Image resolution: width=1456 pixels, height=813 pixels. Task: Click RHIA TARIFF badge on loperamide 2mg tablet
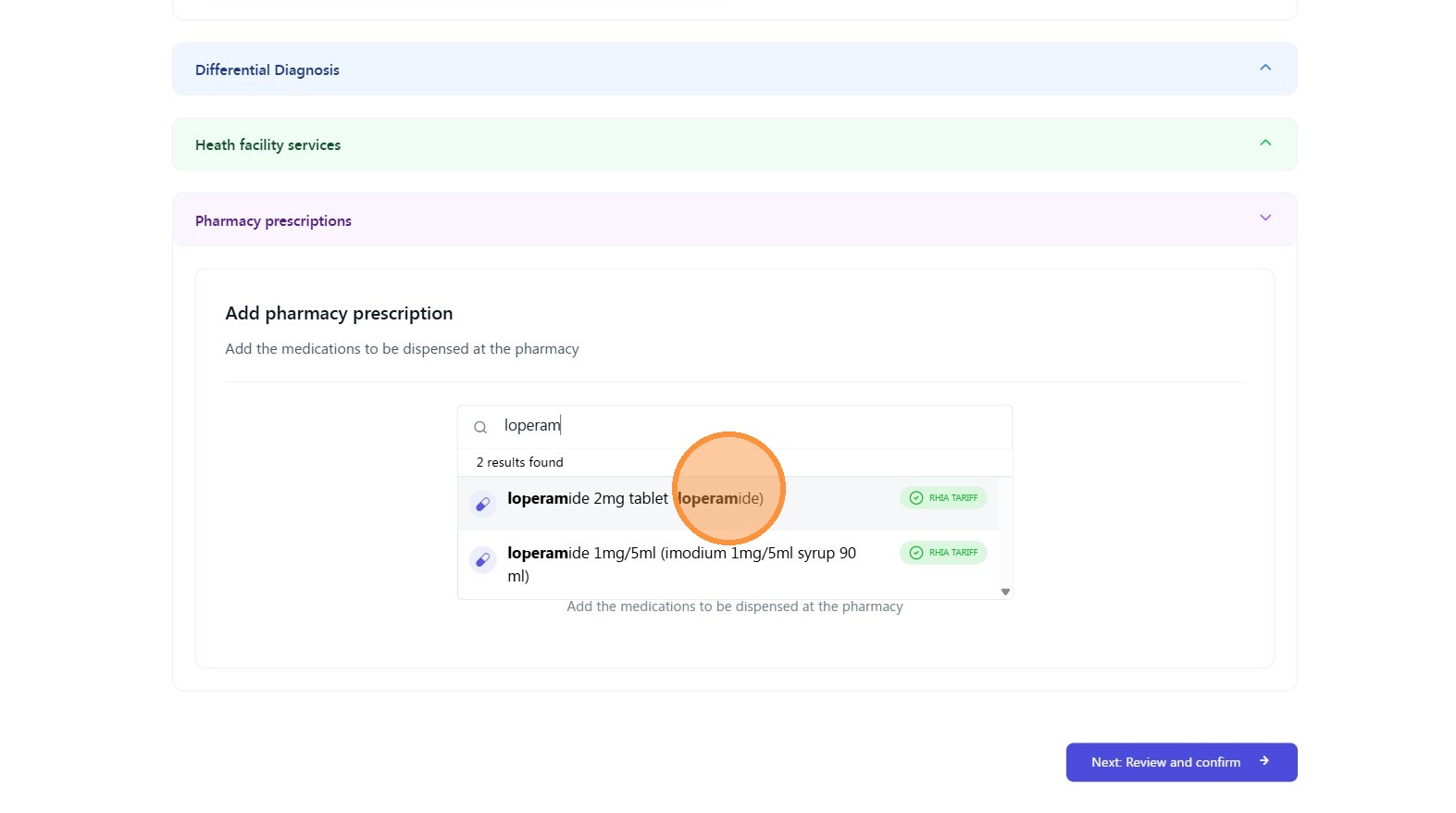pyautogui.click(x=943, y=498)
